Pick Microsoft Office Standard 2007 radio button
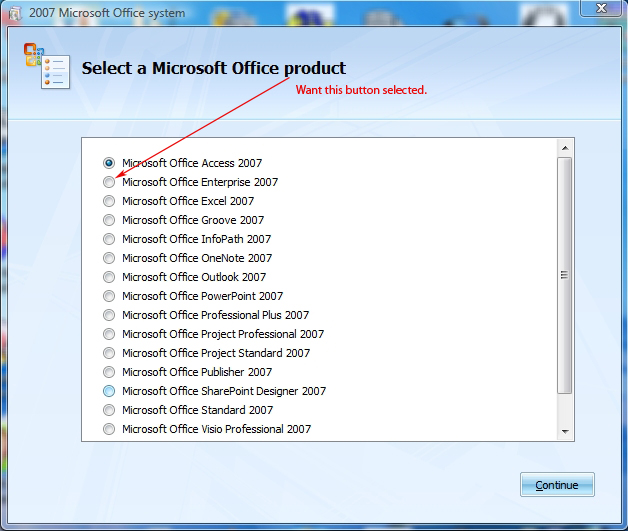 tap(109, 410)
